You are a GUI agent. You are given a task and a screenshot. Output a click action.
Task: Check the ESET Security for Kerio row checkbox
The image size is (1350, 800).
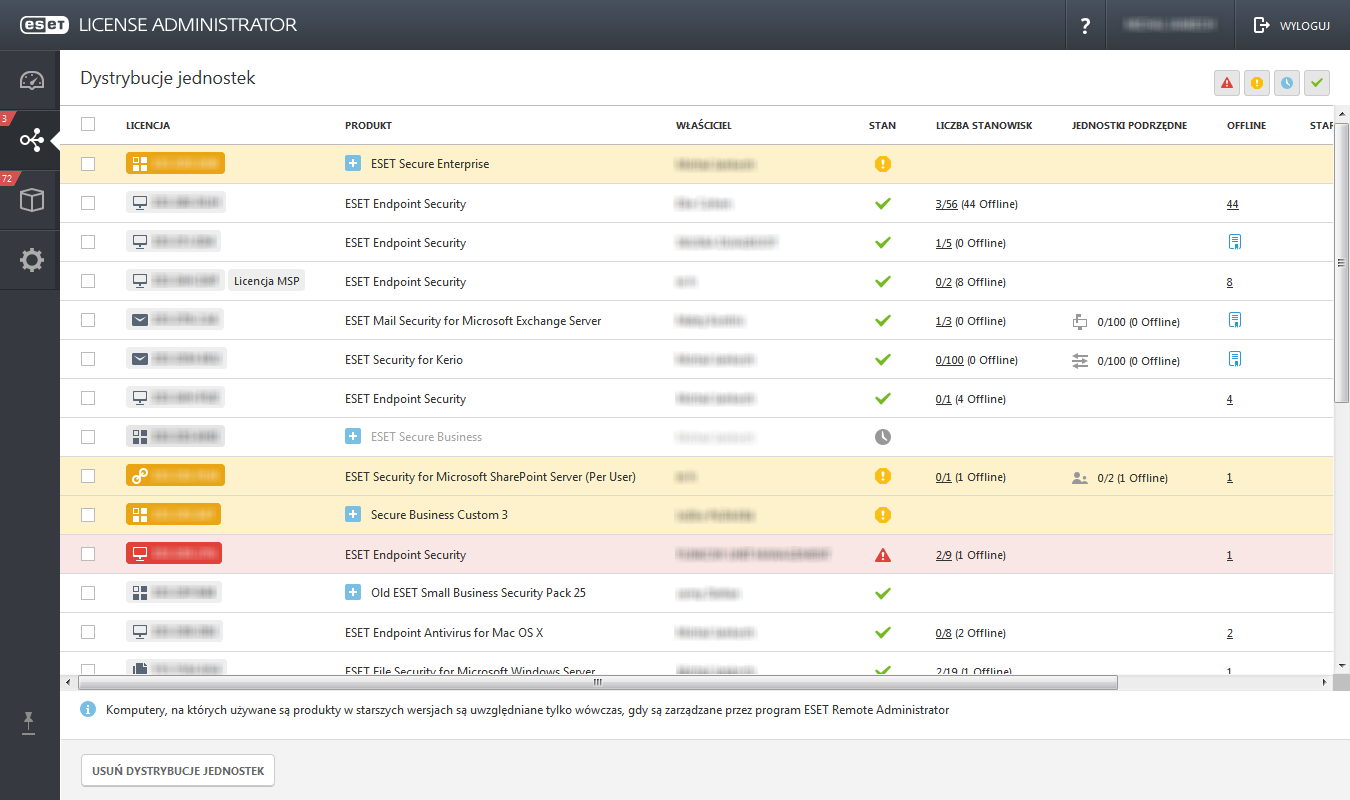pyautogui.click(x=88, y=359)
